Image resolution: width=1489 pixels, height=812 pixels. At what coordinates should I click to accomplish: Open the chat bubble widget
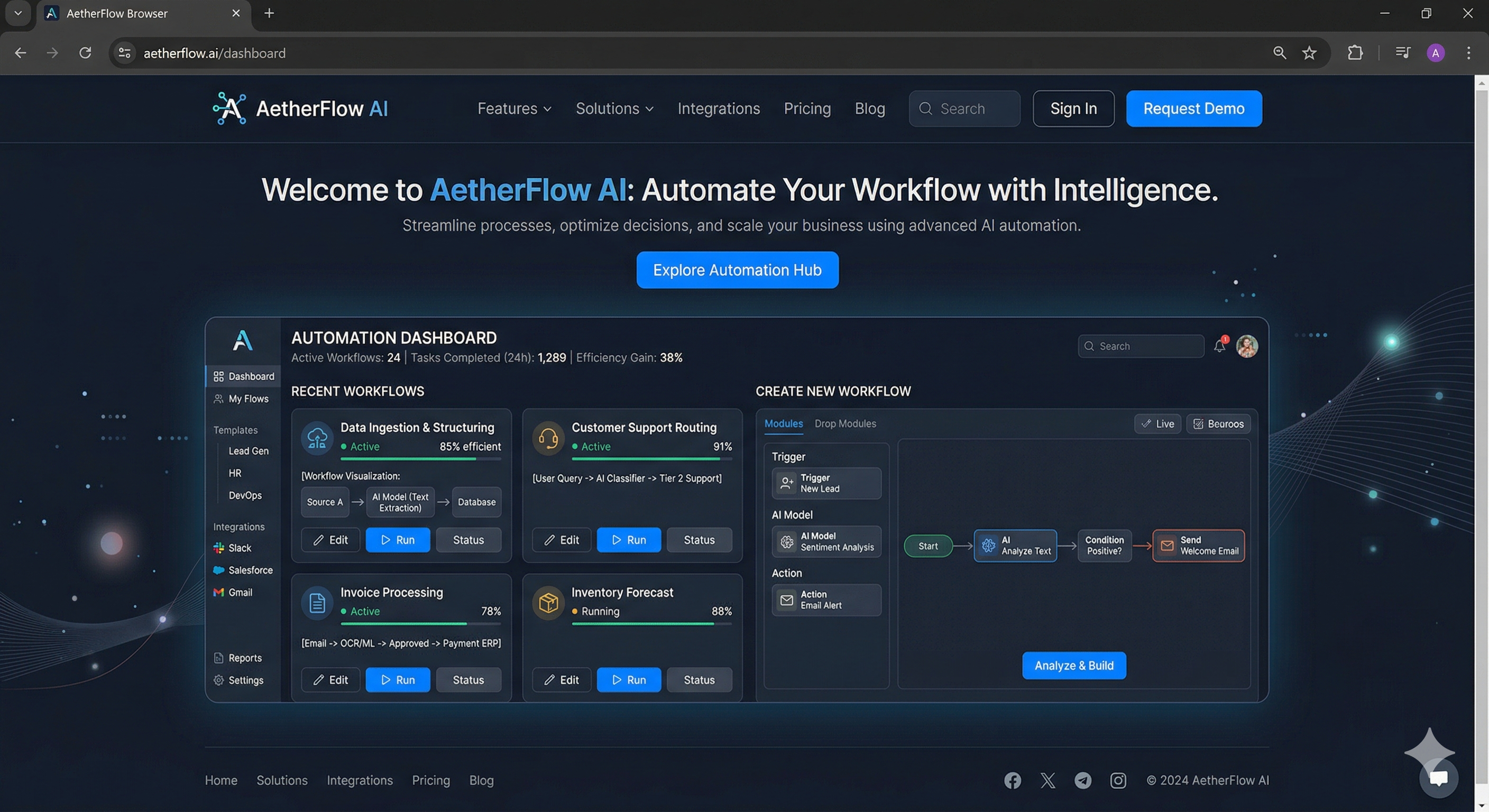pyautogui.click(x=1438, y=778)
